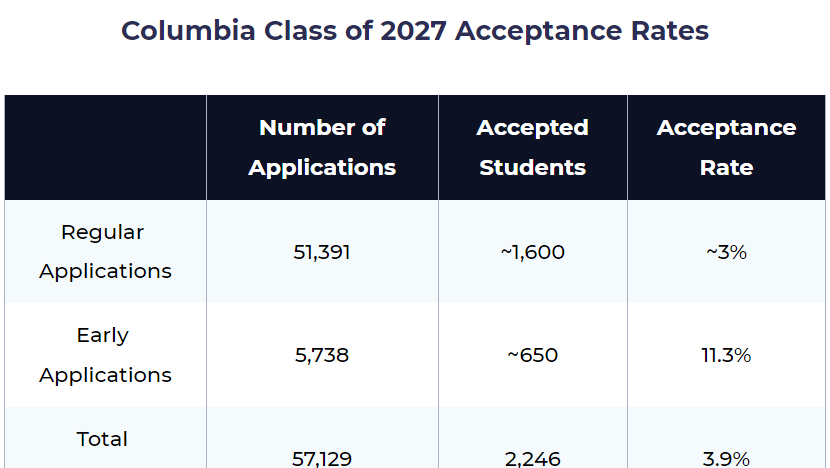
Task: Select the "Regular Applications" row label
Action: pos(105,252)
